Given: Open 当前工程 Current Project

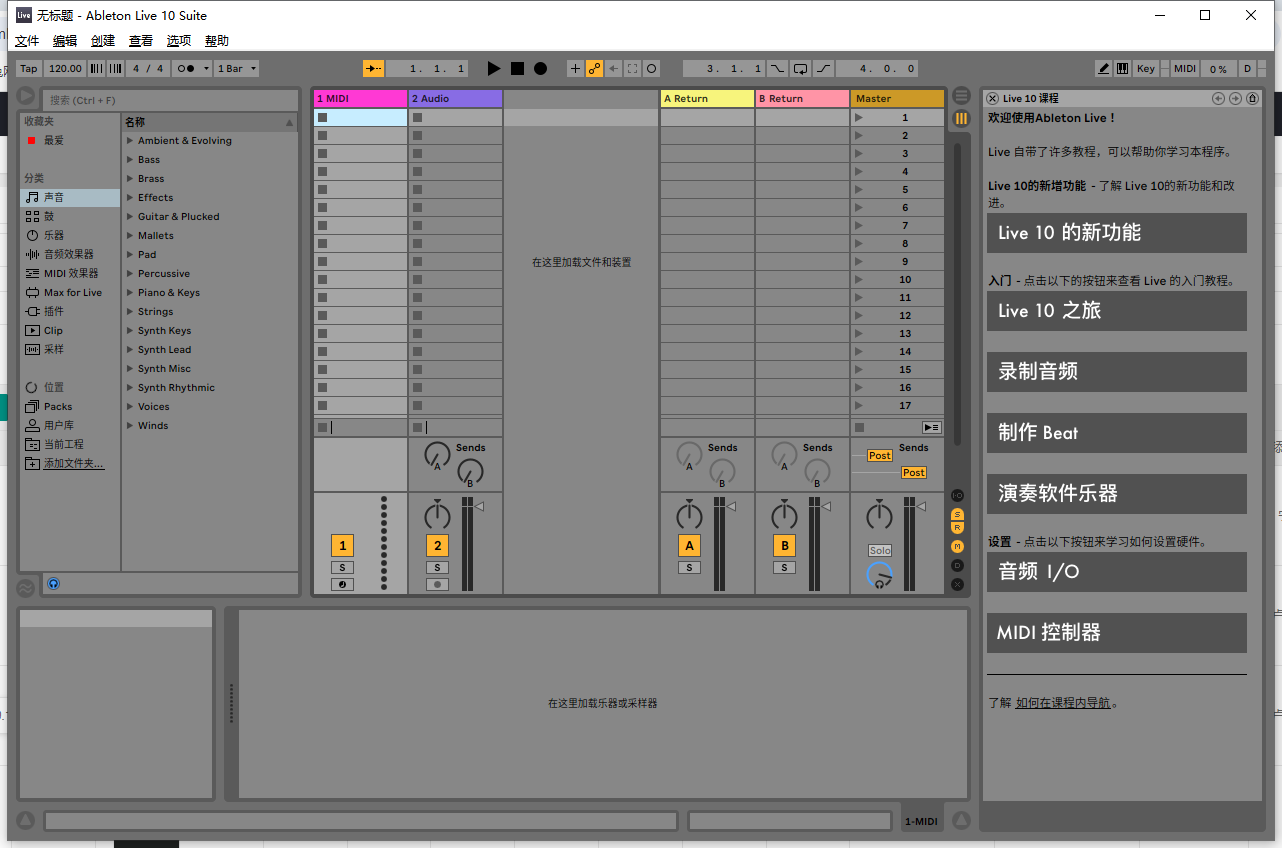Looking at the screenshot, I should [x=70, y=444].
